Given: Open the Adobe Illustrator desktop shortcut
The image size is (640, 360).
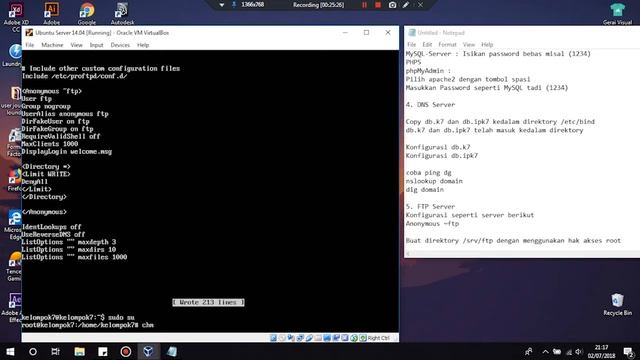Looking at the screenshot, I should [x=51, y=13].
